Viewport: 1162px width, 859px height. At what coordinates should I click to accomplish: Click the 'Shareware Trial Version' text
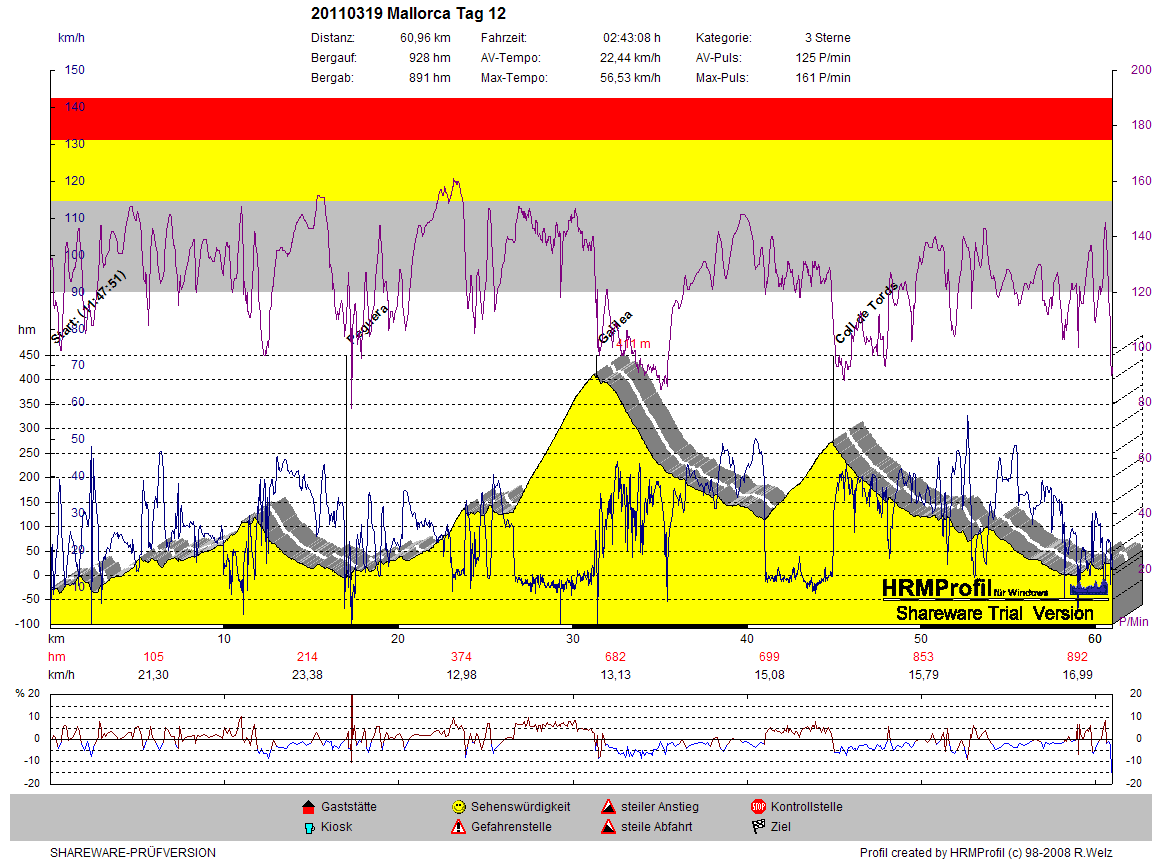[x=994, y=613]
